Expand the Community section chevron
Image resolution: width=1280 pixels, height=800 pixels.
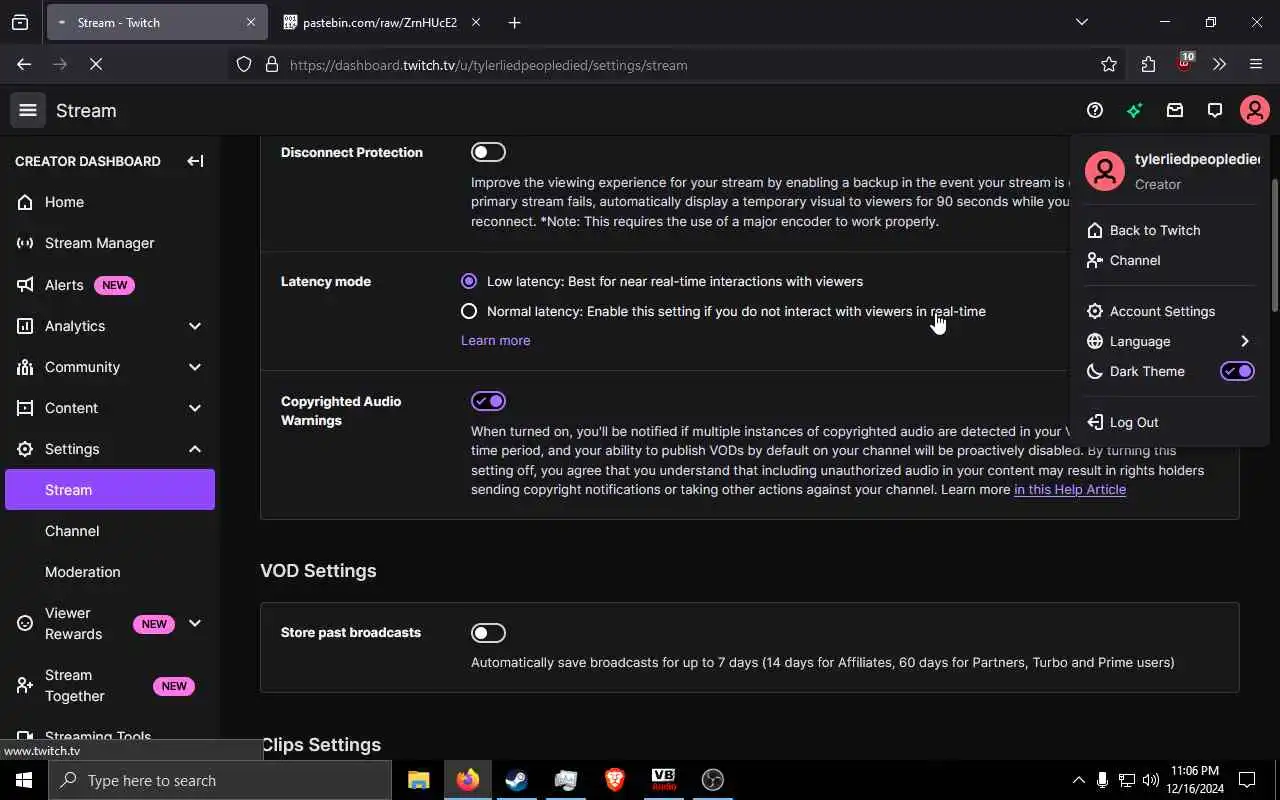pos(195,367)
